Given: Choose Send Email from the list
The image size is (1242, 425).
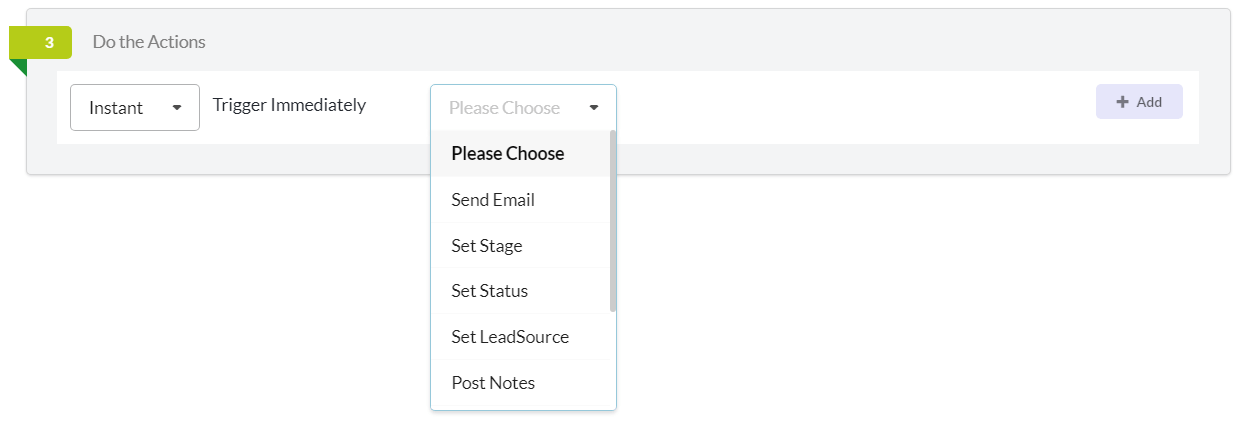Looking at the screenshot, I should (x=520, y=200).
